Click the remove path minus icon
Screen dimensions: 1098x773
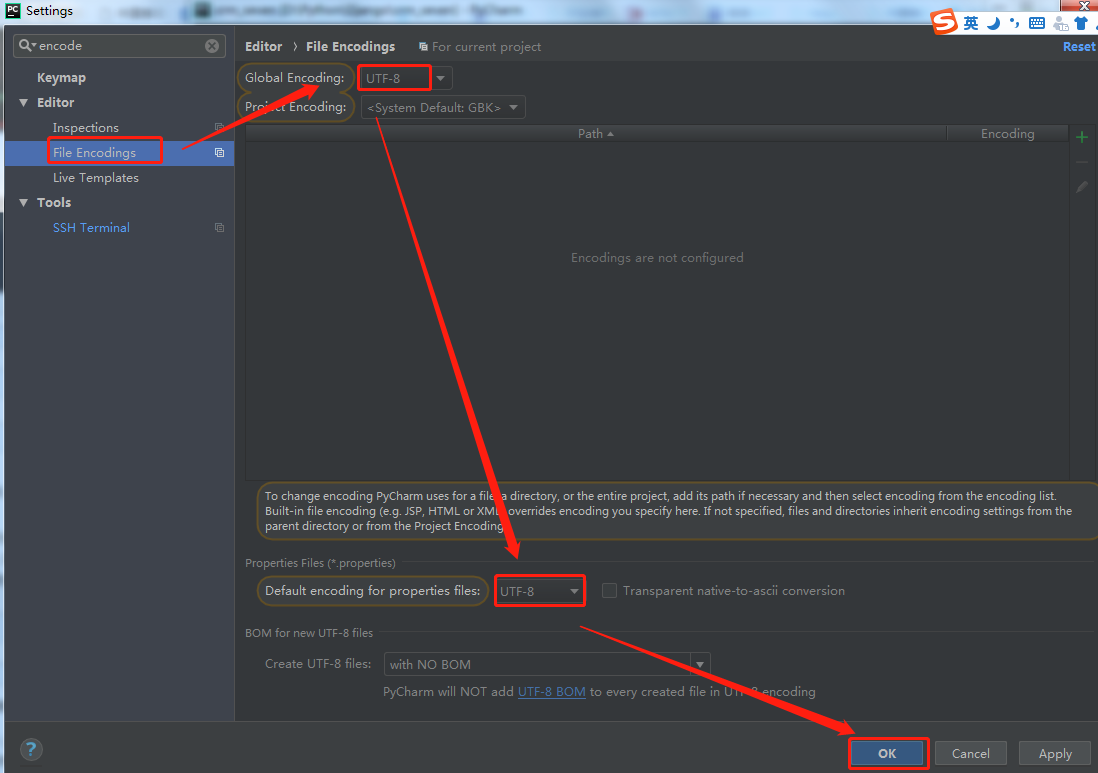click(1082, 162)
